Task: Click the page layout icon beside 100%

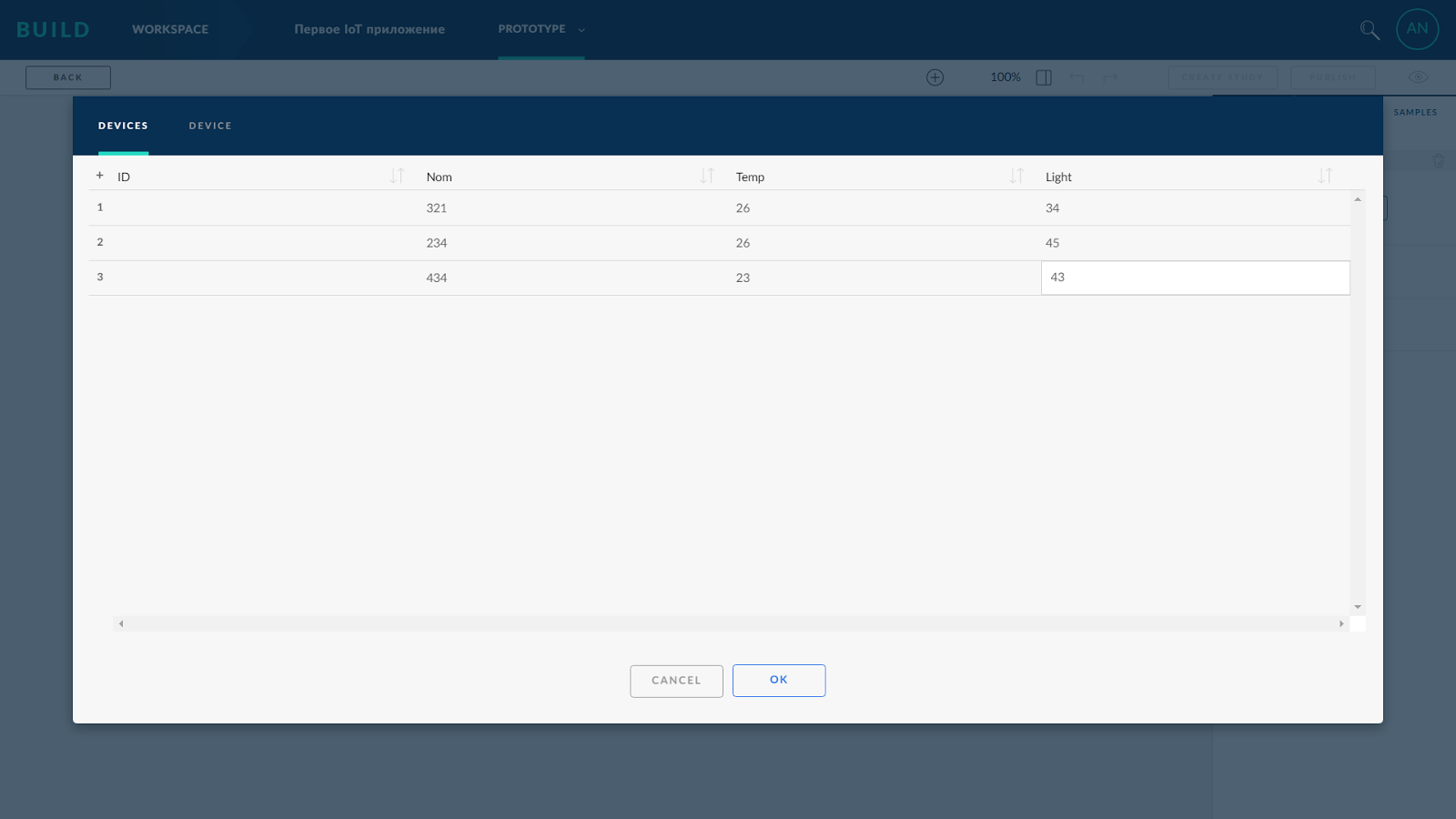Action: click(1043, 76)
